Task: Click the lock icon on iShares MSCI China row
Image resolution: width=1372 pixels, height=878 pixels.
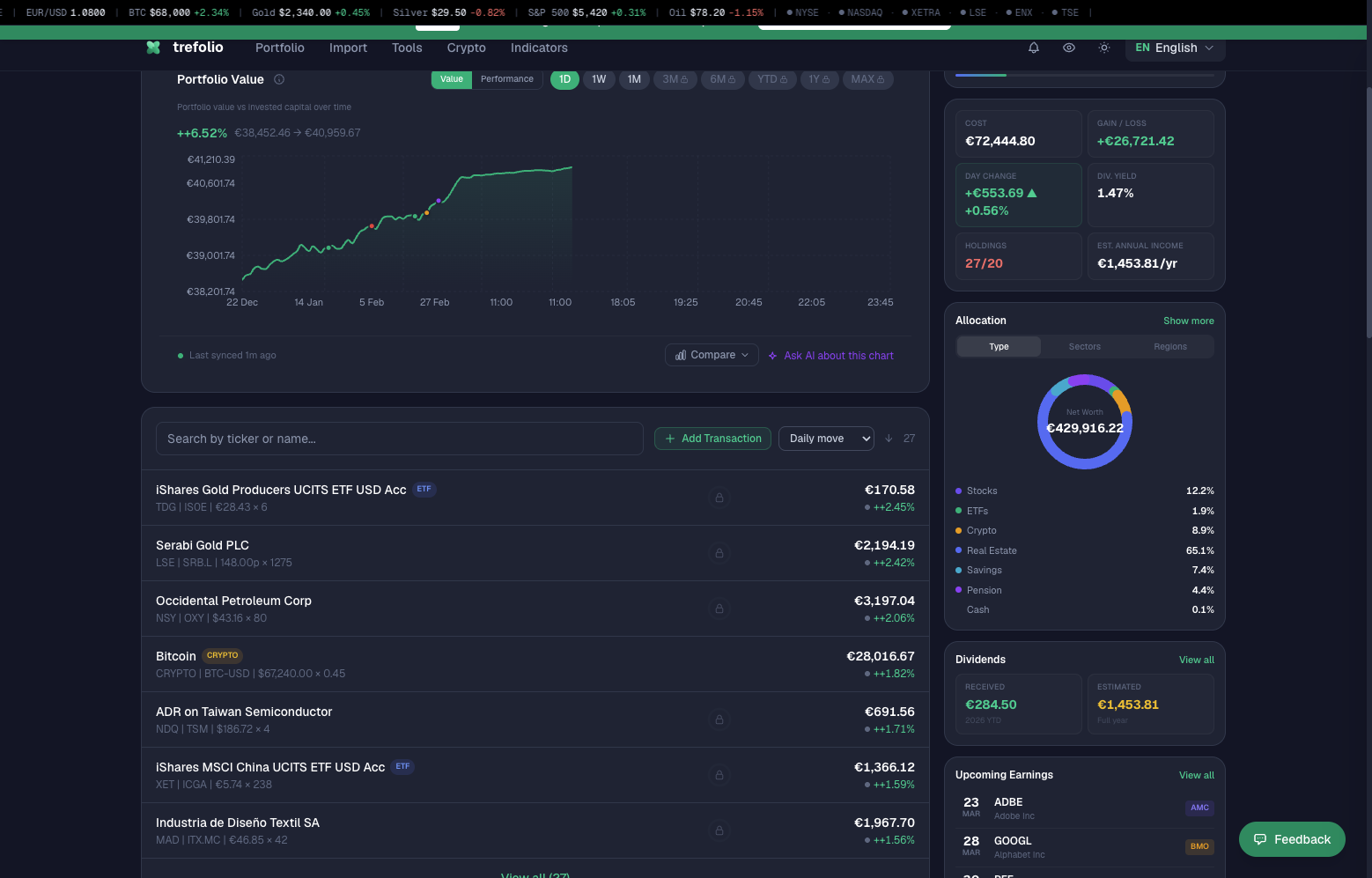Action: pyautogui.click(x=719, y=775)
